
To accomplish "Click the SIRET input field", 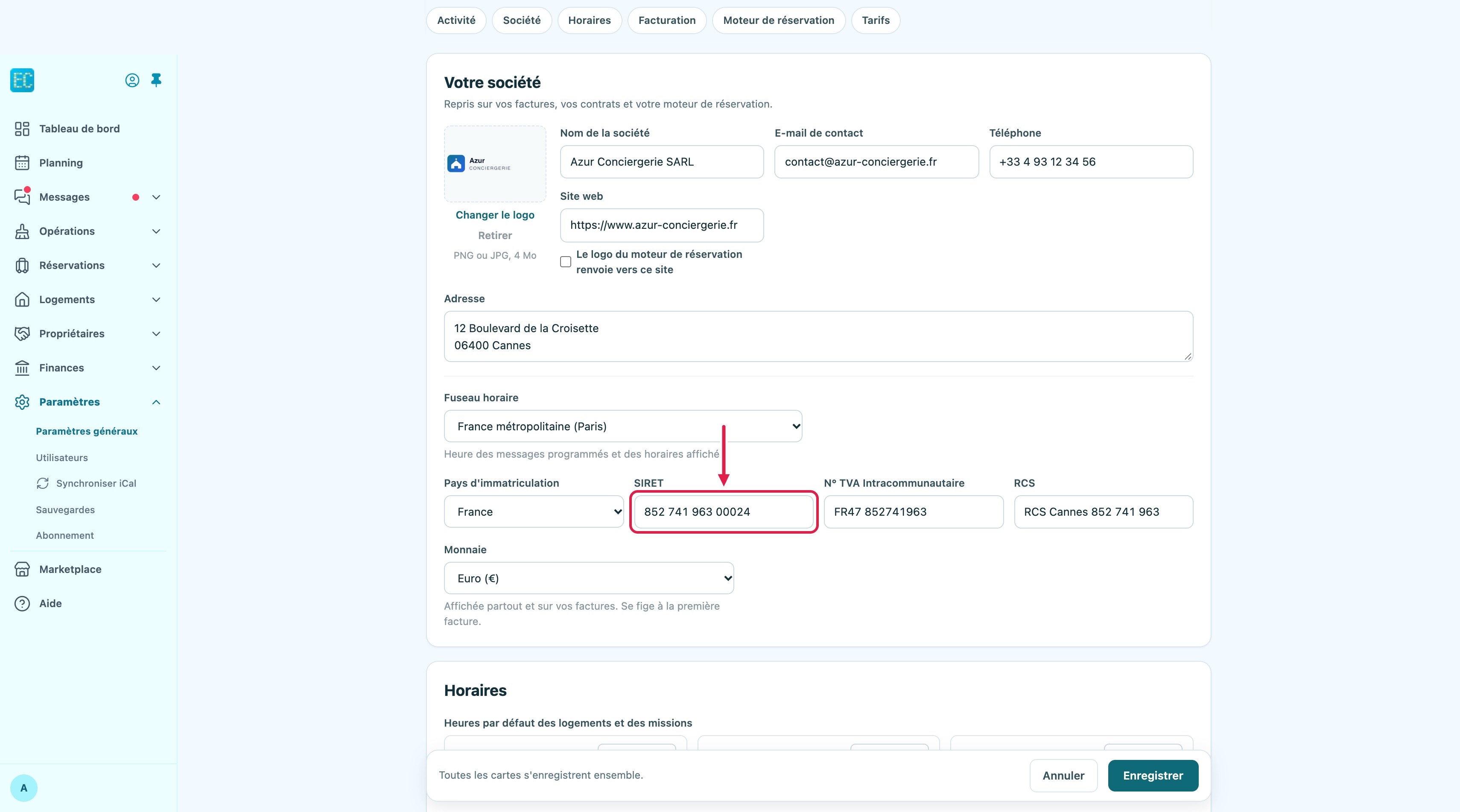I will tap(724, 512).
